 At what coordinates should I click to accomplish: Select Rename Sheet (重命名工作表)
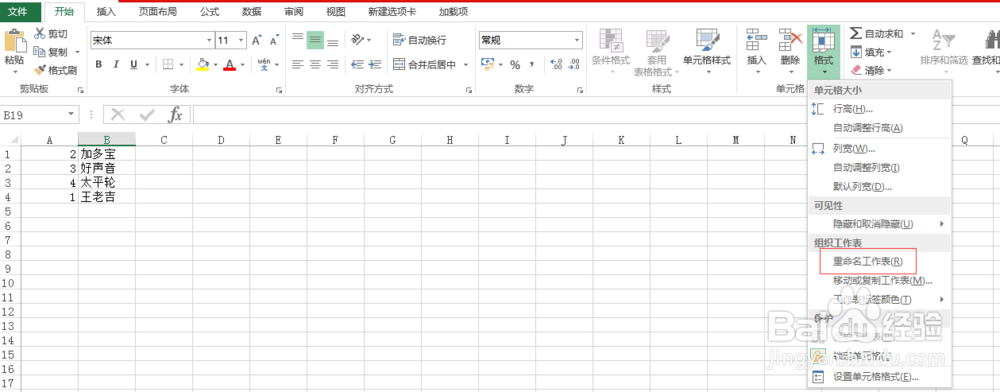pyautogui.click(x=879, y=261)
